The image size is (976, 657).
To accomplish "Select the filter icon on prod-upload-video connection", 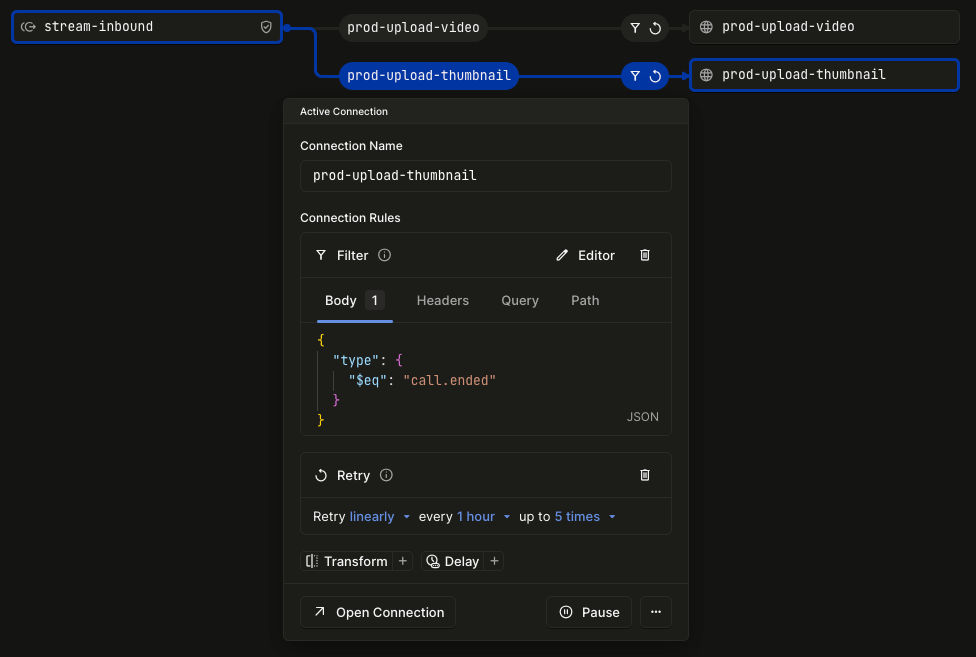I will click(x=634, y=28).
